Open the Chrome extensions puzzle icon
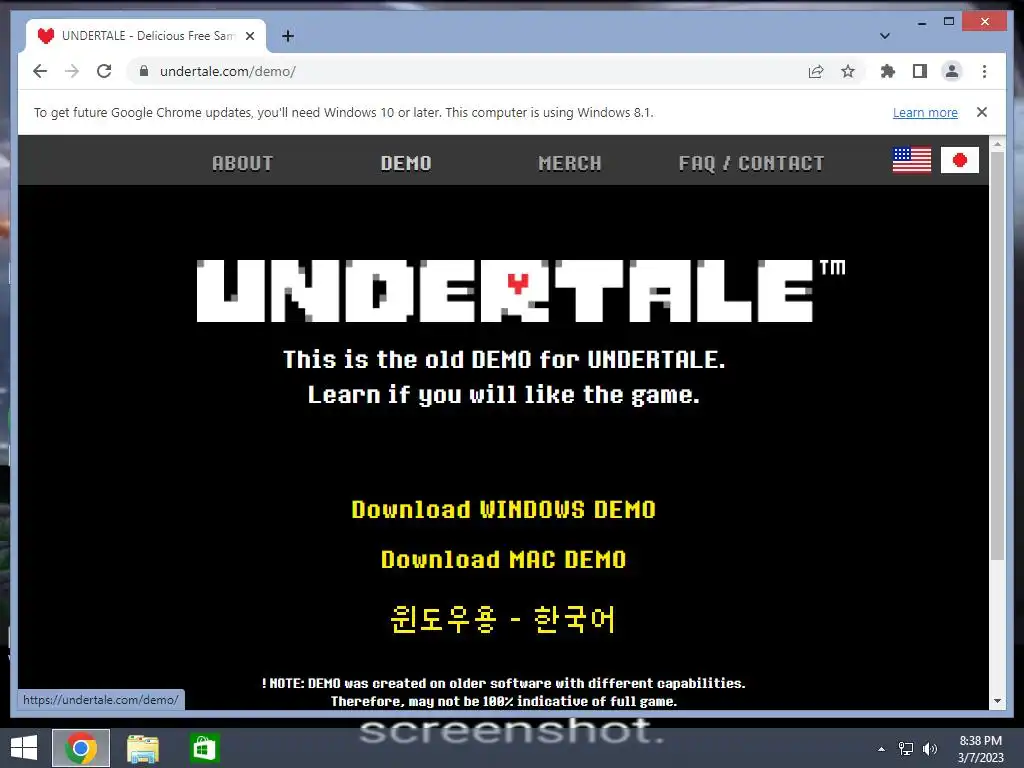Image resolution: width=1024 pixels, height=768 pixels. tap(888, 71)
